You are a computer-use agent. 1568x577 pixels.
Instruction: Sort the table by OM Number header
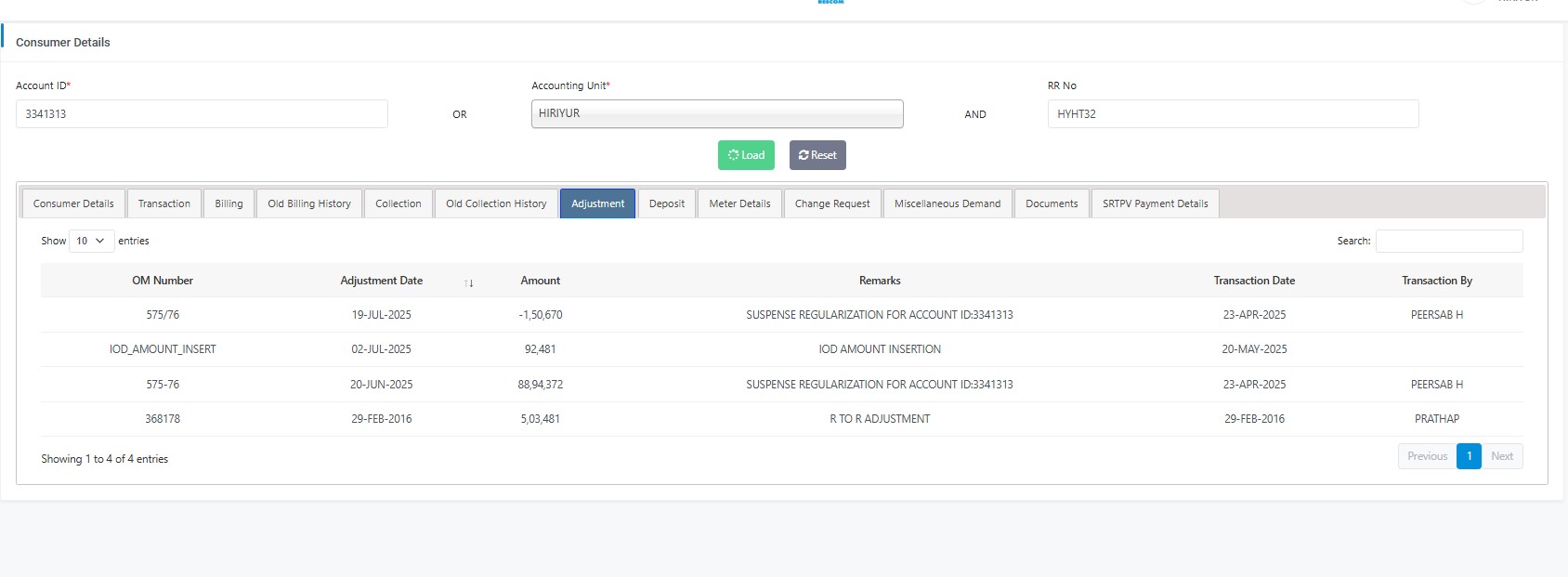pos(163,281)
